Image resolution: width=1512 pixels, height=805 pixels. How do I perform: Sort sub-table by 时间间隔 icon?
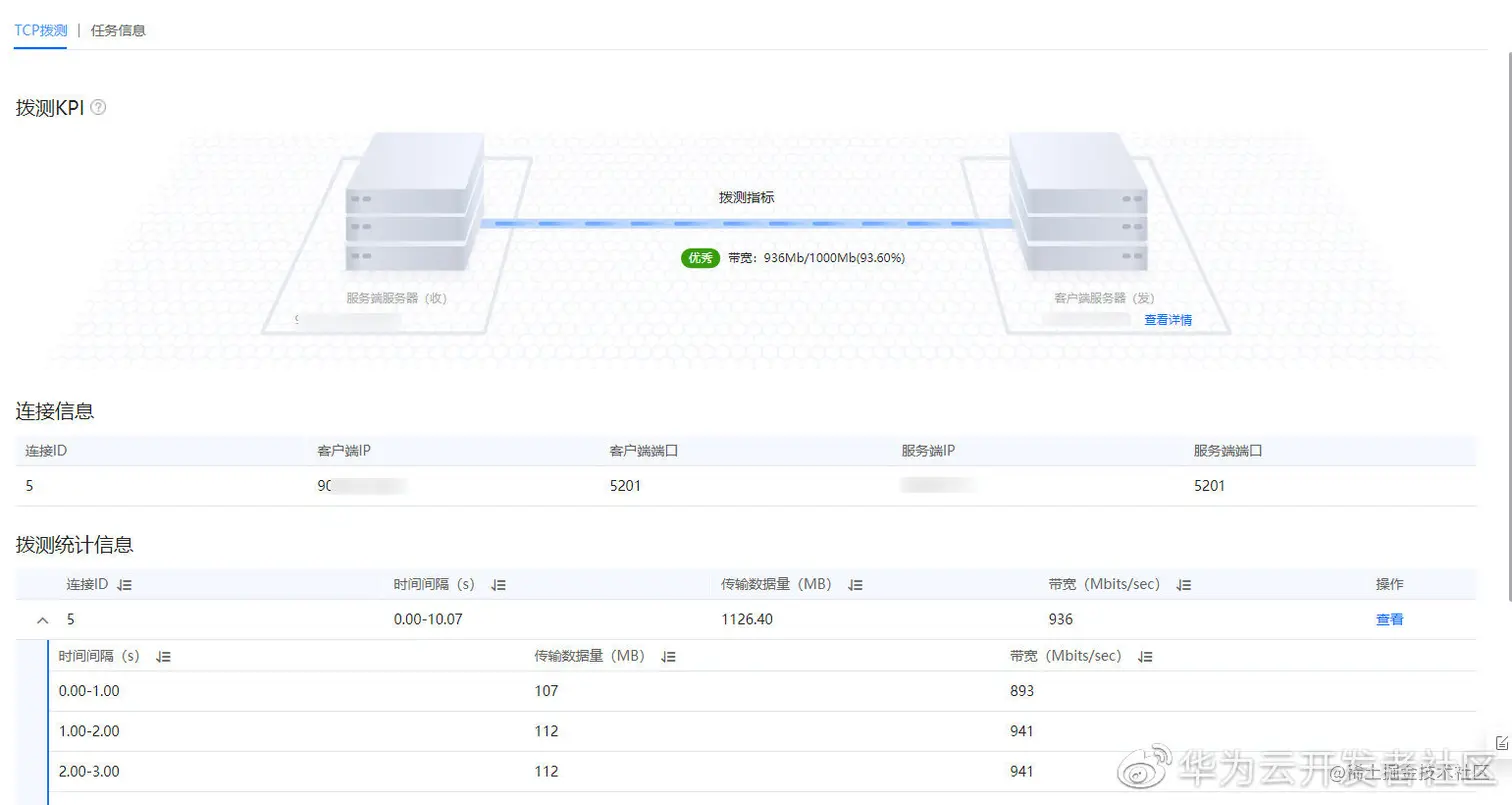coord(164,657)
